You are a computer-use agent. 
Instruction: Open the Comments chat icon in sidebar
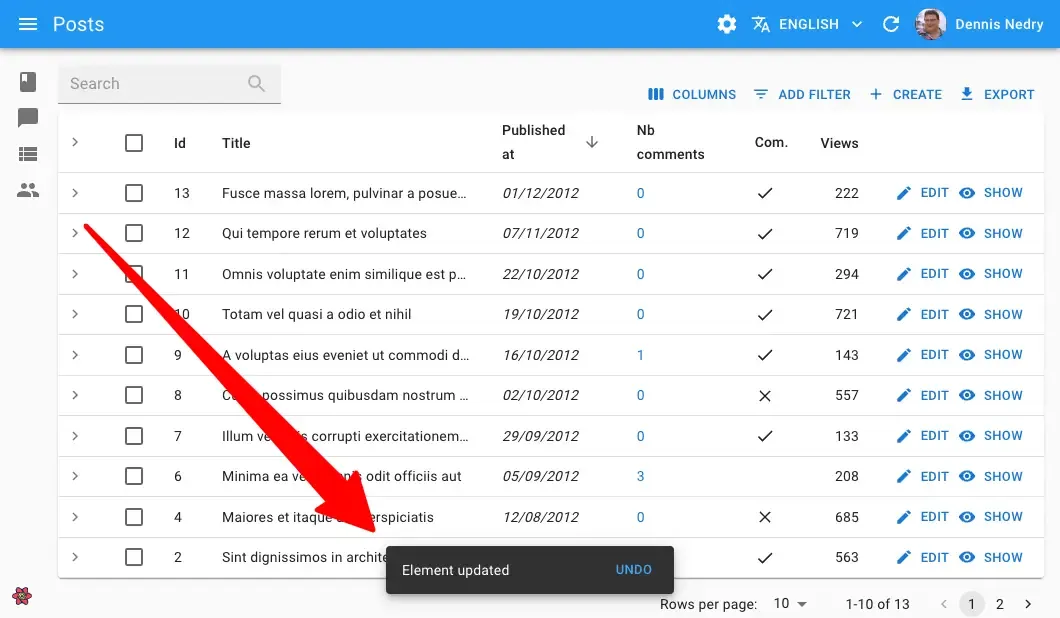[28, 118]
